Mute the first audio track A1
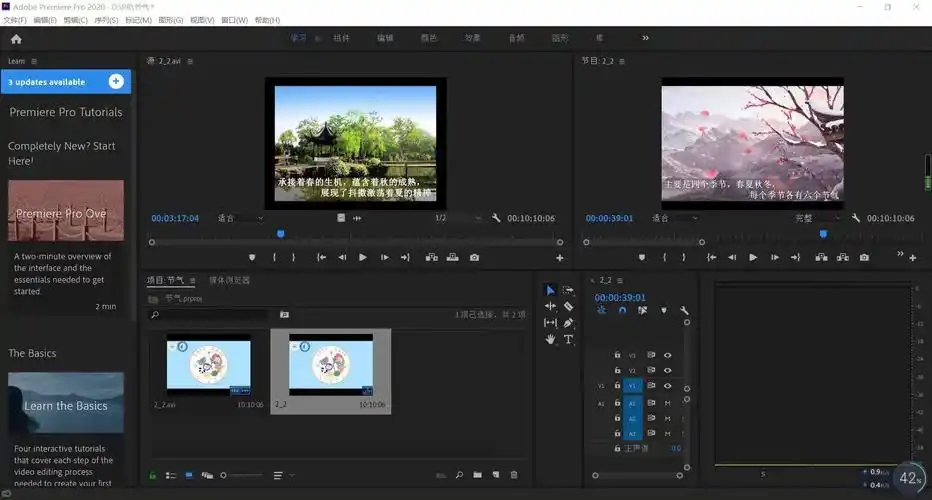 667,403
